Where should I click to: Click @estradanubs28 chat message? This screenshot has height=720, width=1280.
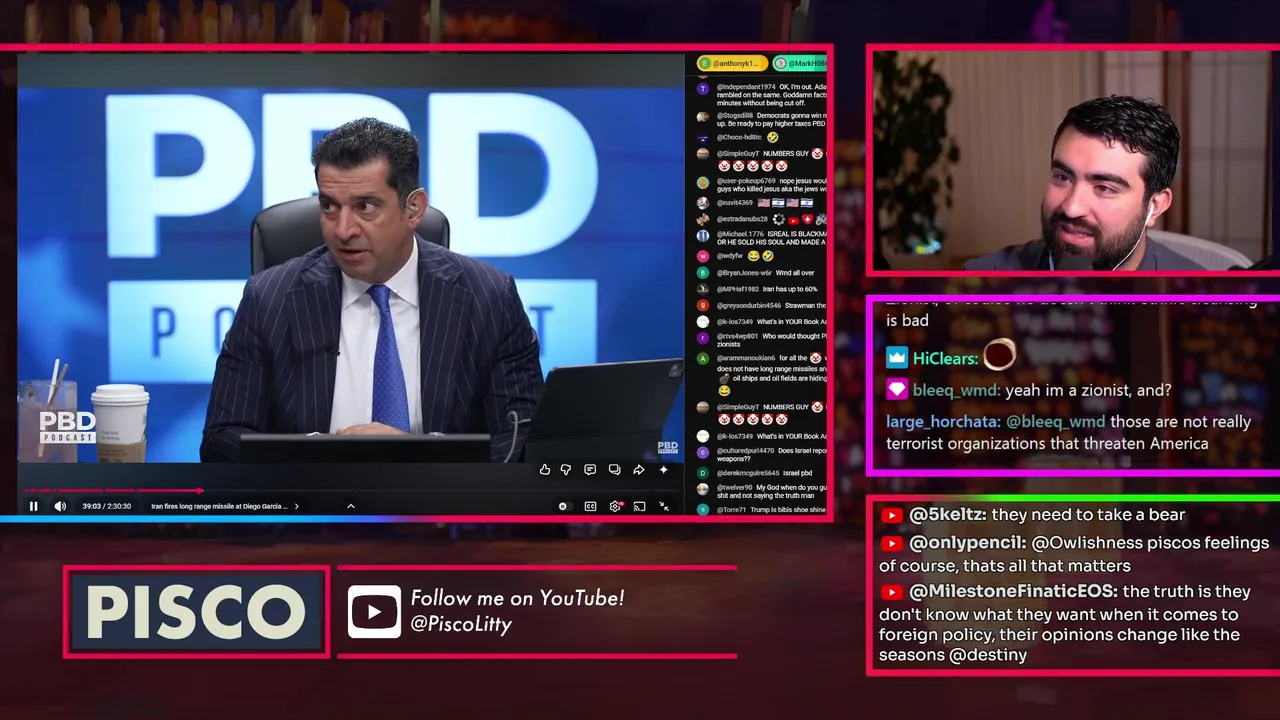click(771, 219)
